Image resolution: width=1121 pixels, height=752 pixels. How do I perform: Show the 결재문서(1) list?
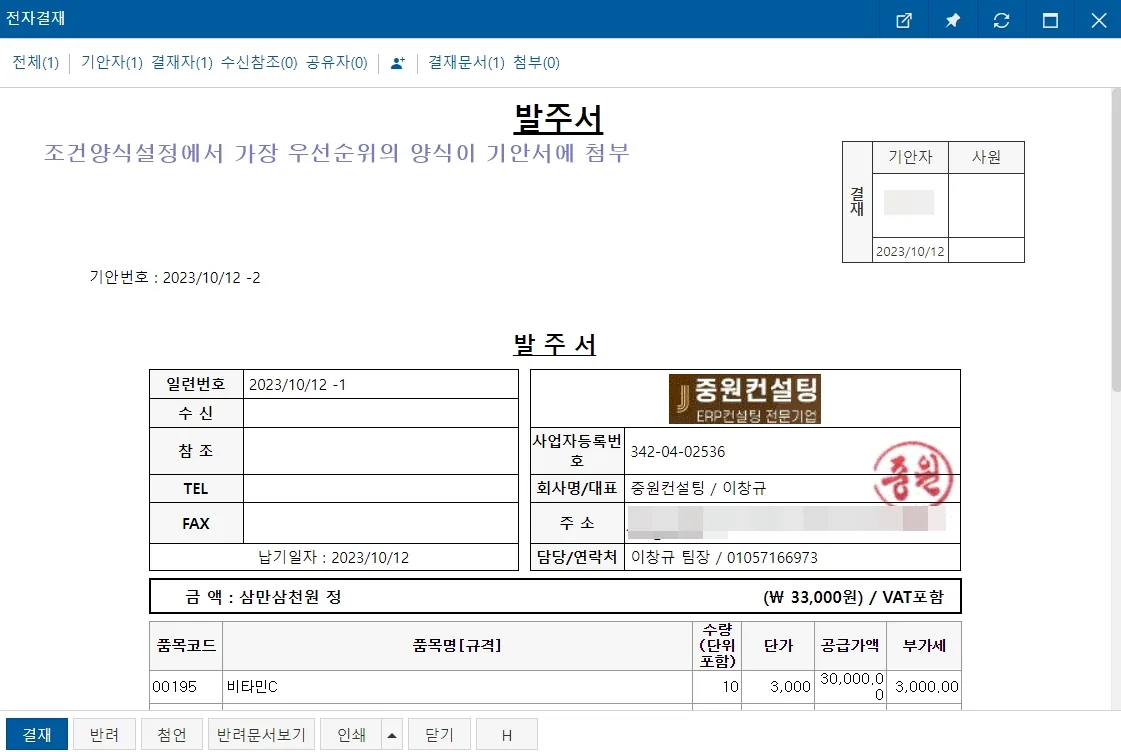466,63
